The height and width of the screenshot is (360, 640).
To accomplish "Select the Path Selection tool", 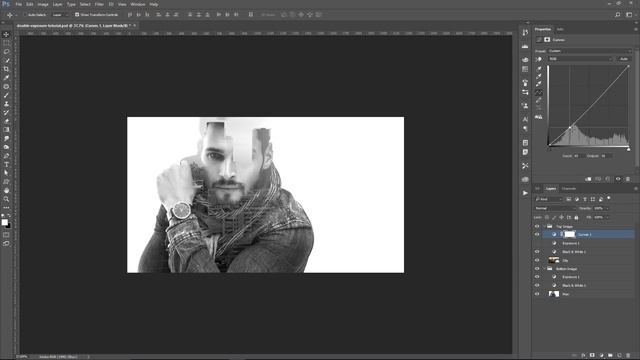I will tap(6, 173).
